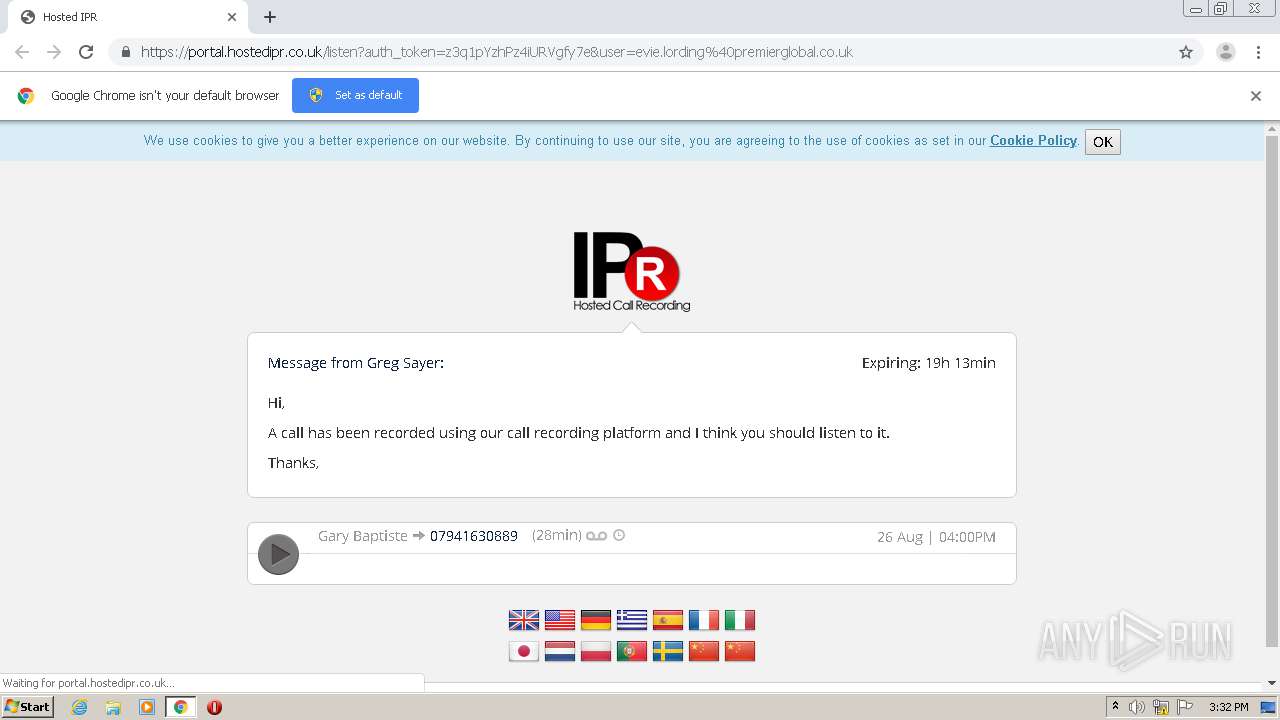Focus the address bar URL

pos(497,52)
